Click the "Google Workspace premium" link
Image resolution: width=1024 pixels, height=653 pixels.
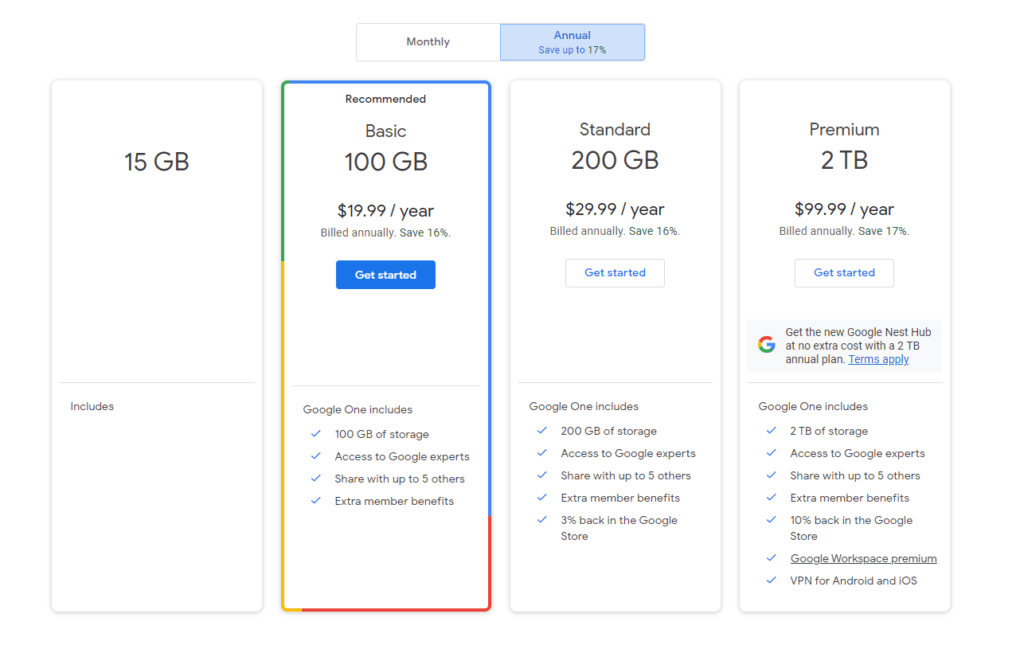(x=863, y=558)
